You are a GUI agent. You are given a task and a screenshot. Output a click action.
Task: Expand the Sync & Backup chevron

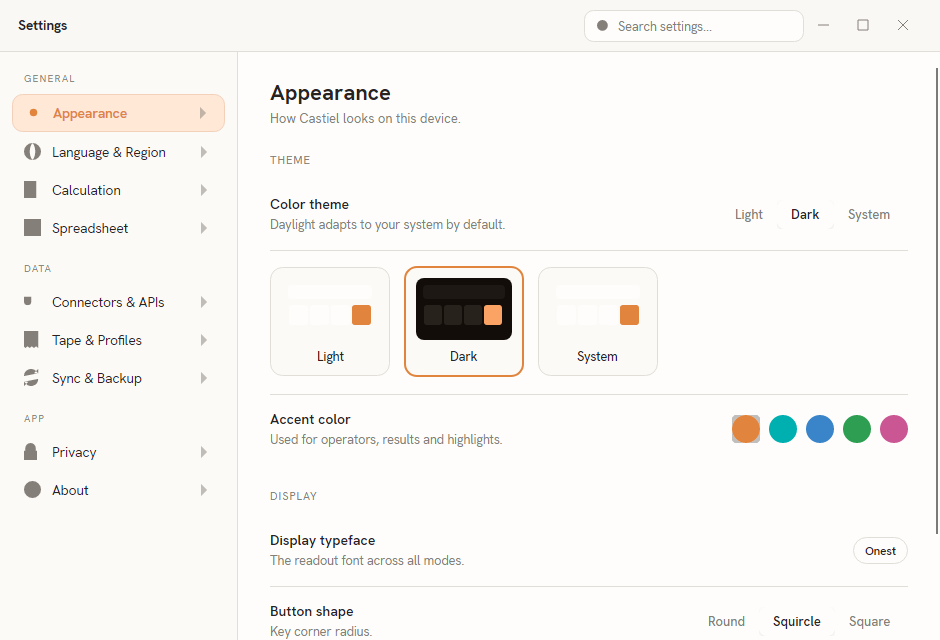tap(204, 378)
